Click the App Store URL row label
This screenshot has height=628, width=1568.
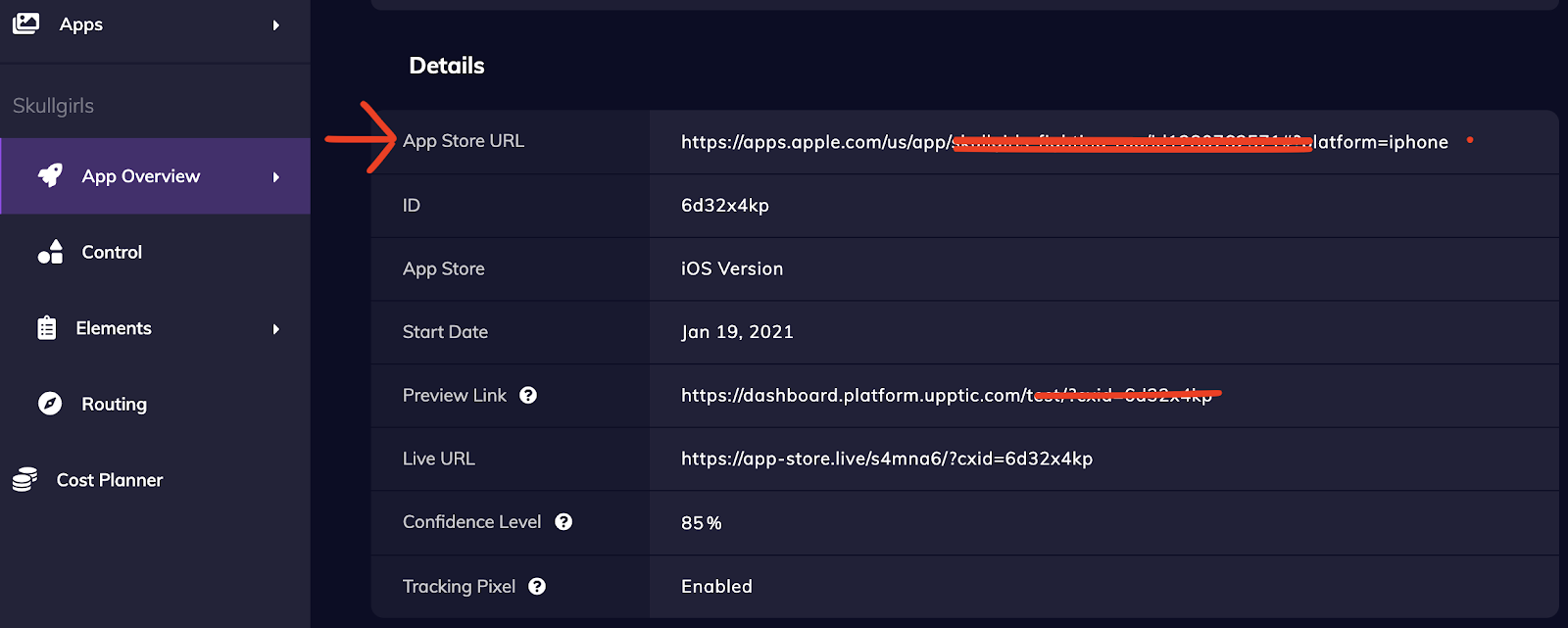tap(464, 141)
